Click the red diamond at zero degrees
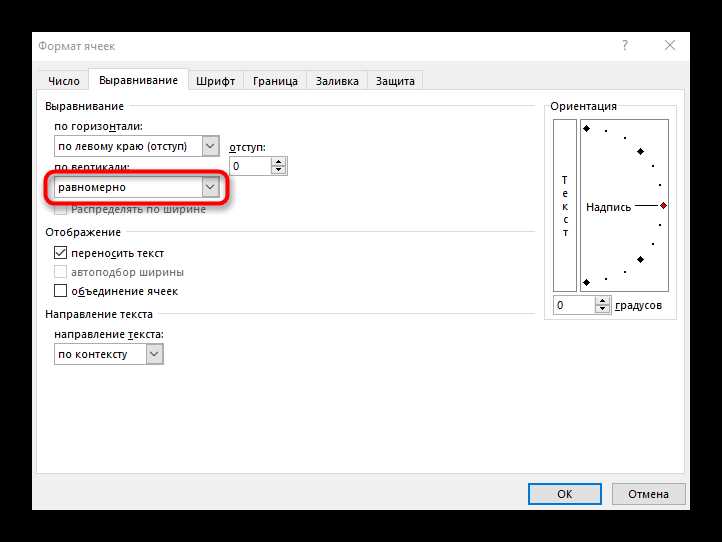This screenshot has height=542, width=722. [x=663, y=205]
